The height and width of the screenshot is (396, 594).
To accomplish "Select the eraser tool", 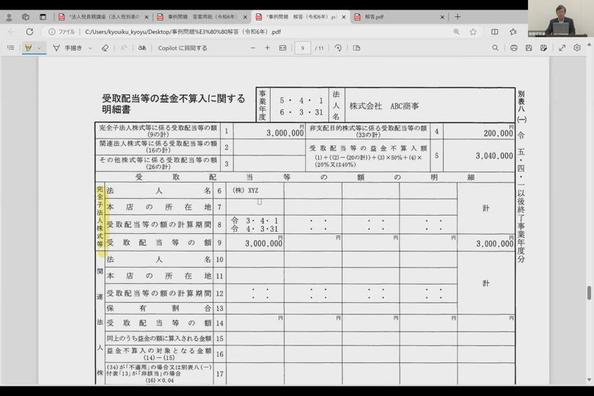I will (105, 48).
